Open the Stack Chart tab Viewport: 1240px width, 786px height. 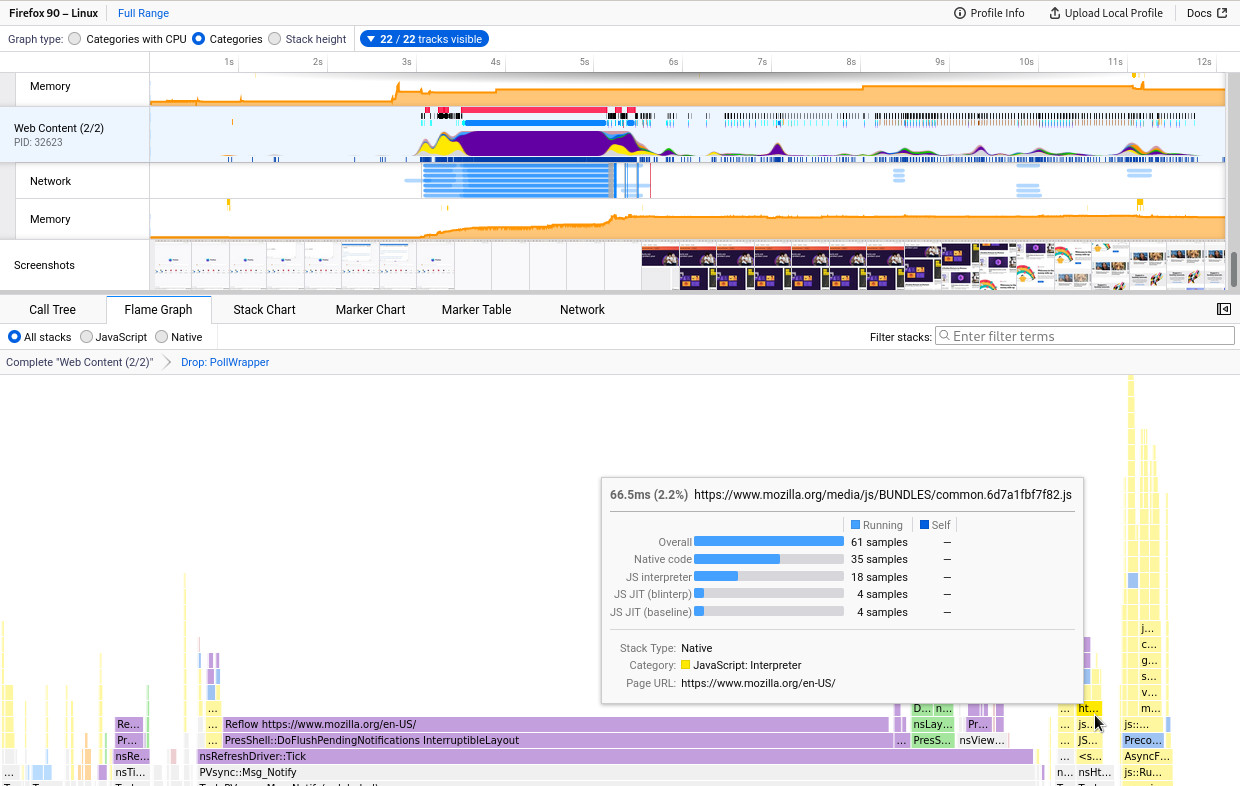click(264, 310)
